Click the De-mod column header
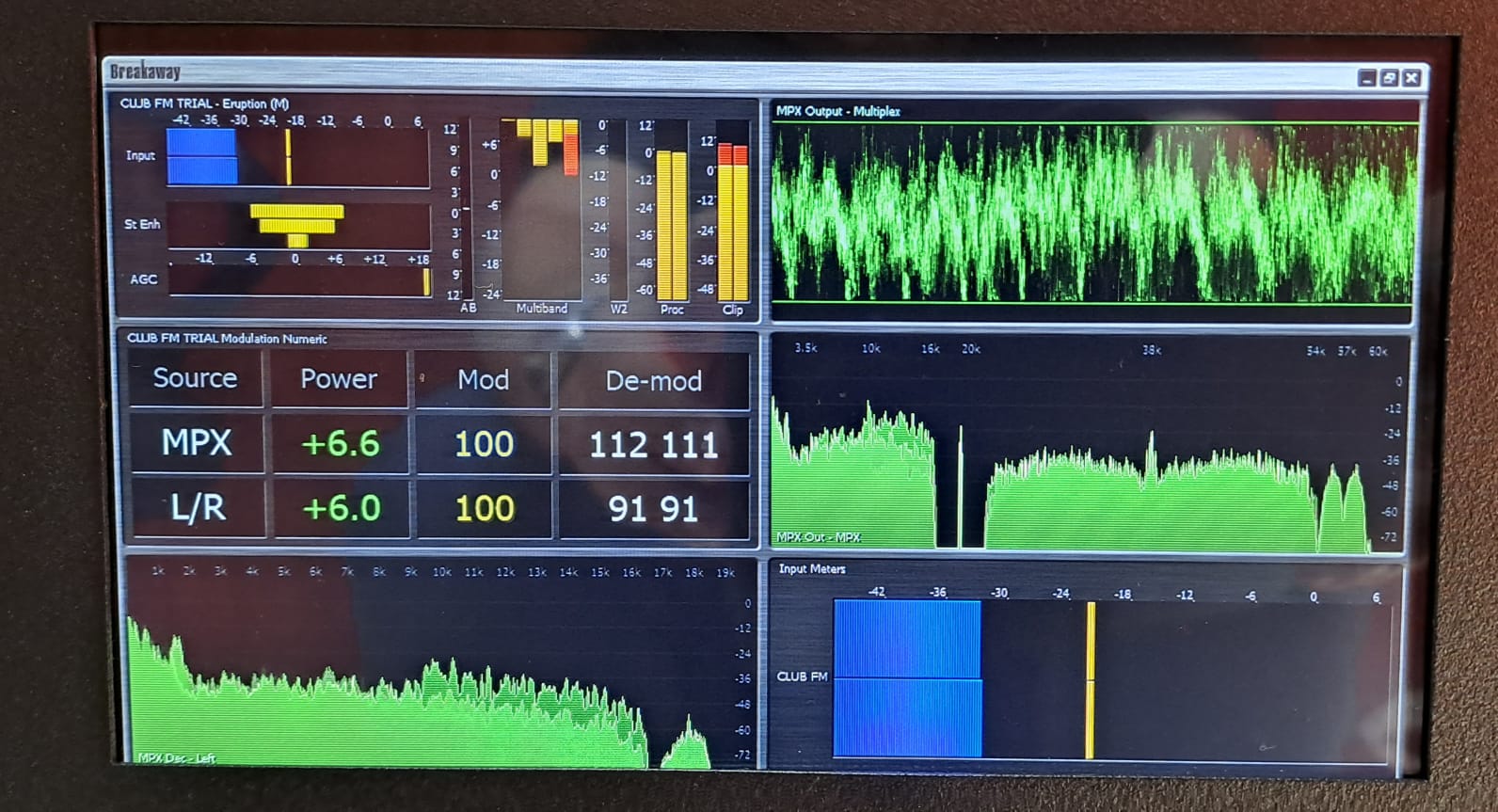 [x=653, y=380]
